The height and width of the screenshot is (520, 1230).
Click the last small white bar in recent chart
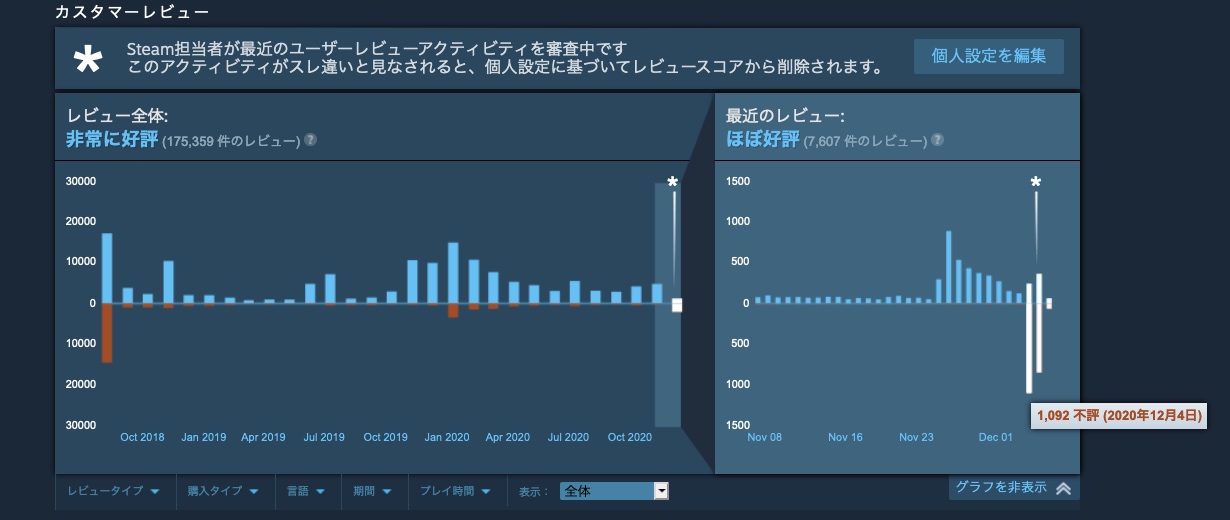[1049, 304]
